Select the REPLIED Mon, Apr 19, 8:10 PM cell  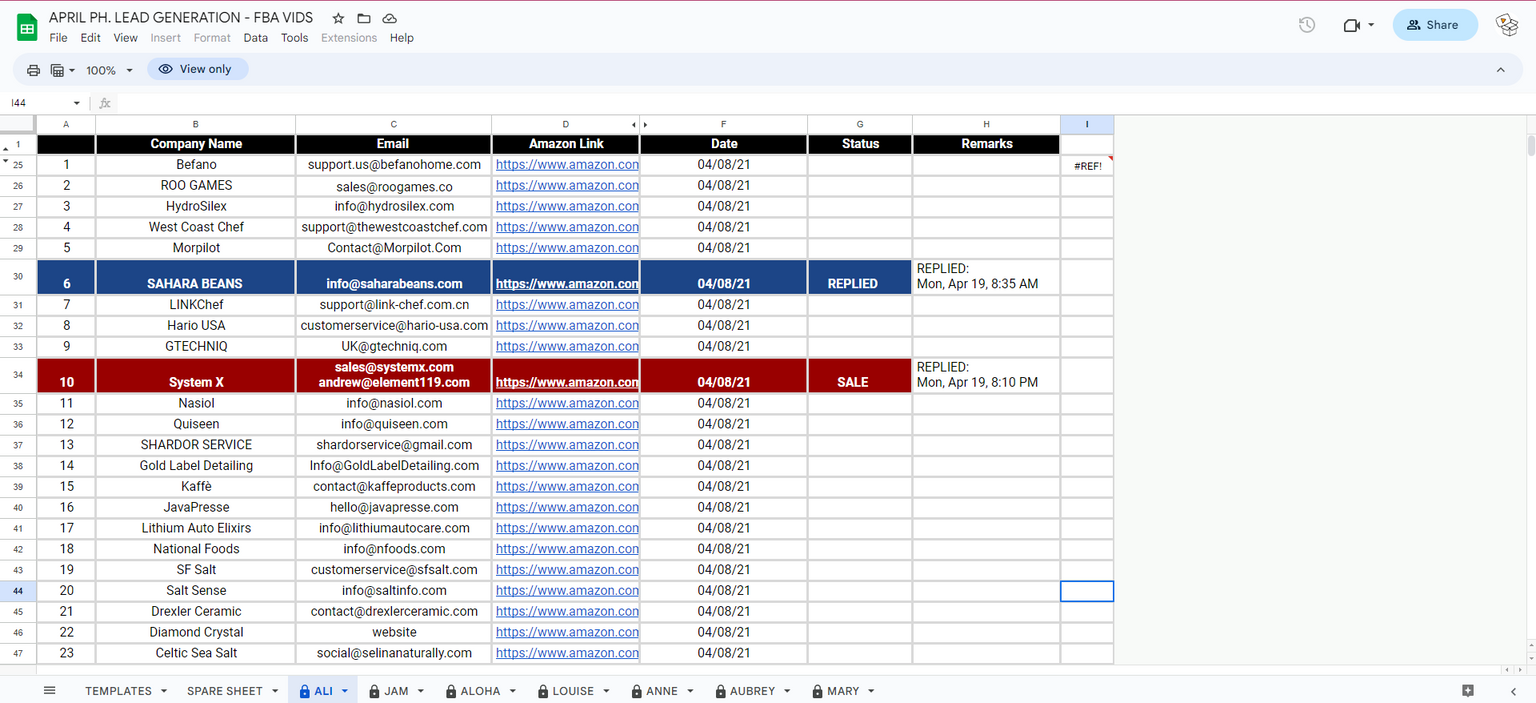coord(986,375)
